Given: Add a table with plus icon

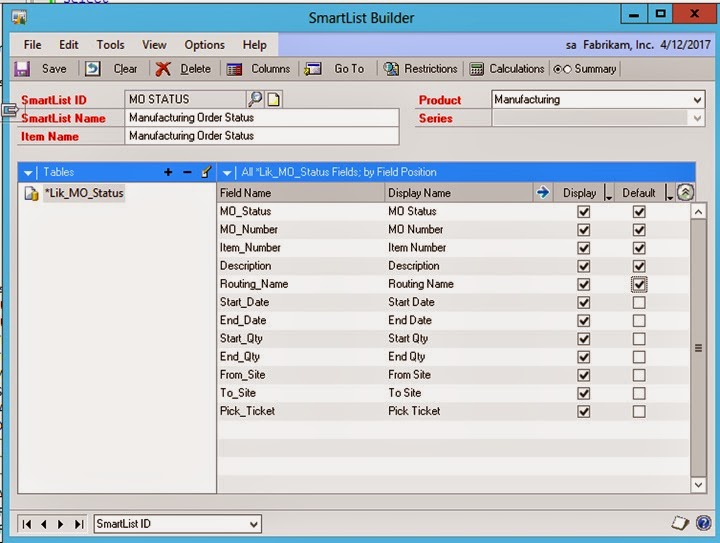Looking at the screenshot, I should pos(168,172).
